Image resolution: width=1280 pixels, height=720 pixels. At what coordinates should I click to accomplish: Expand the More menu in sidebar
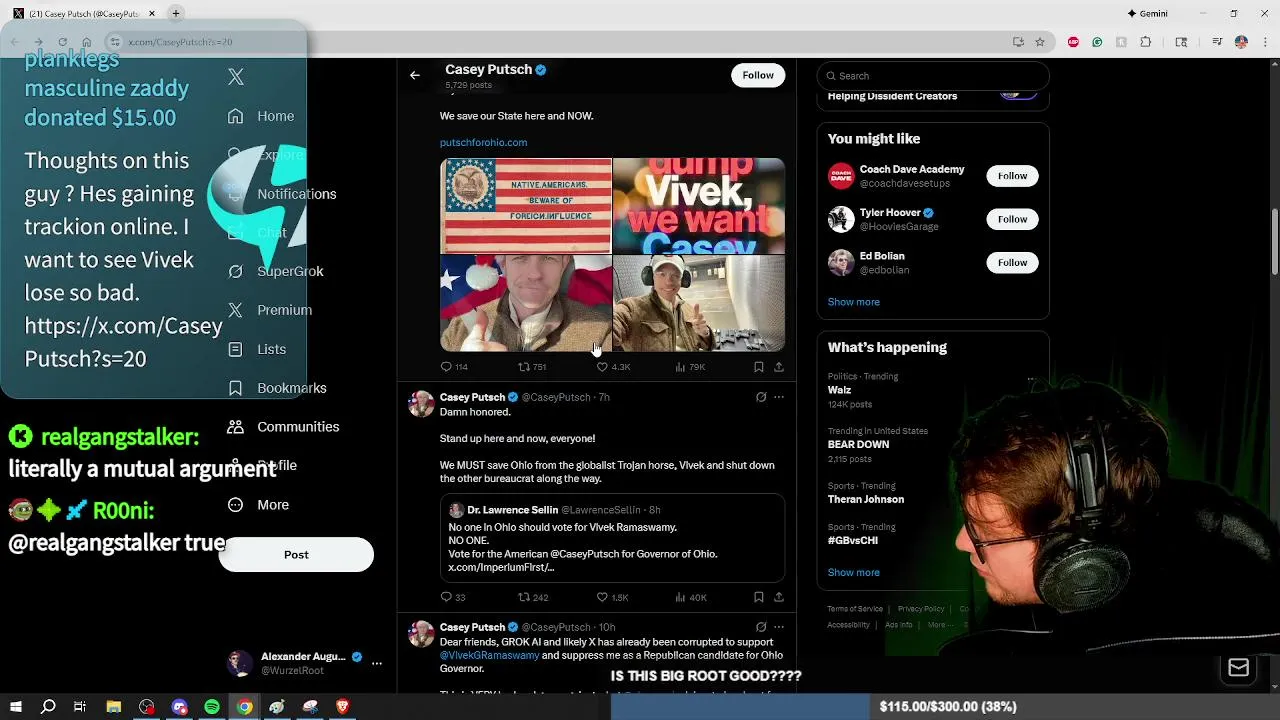tap(258, 505)
